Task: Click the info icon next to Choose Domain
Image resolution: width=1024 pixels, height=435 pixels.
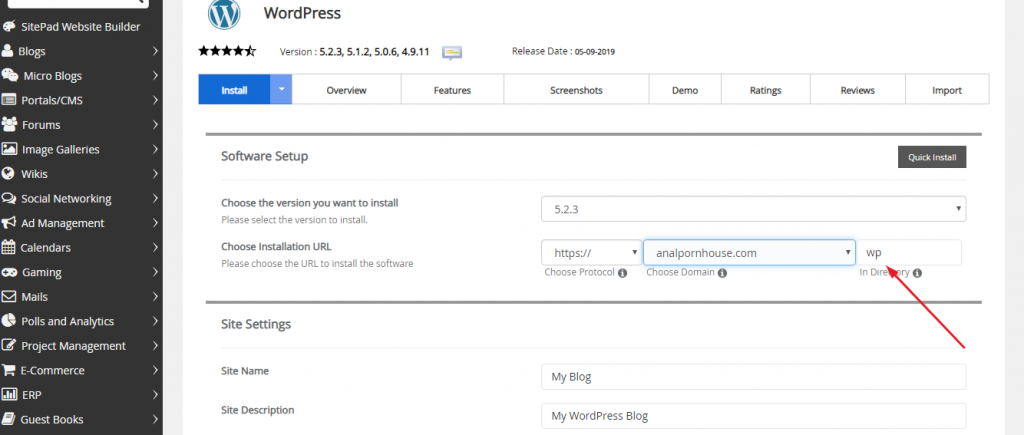Action: pos(722,273)
